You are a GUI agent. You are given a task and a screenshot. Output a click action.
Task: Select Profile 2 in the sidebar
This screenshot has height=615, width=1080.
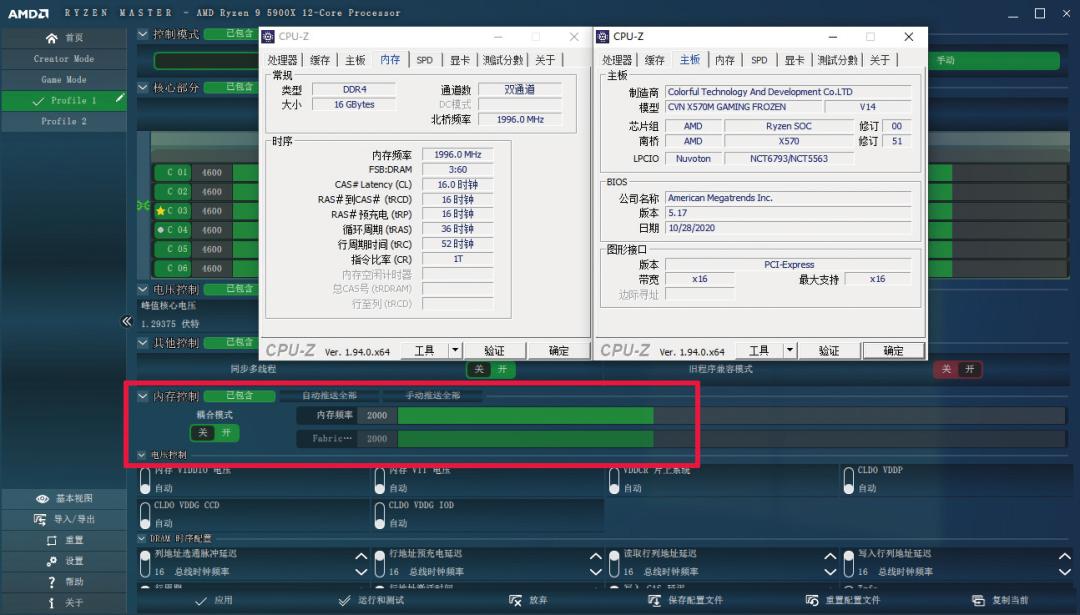coord(63,121)
